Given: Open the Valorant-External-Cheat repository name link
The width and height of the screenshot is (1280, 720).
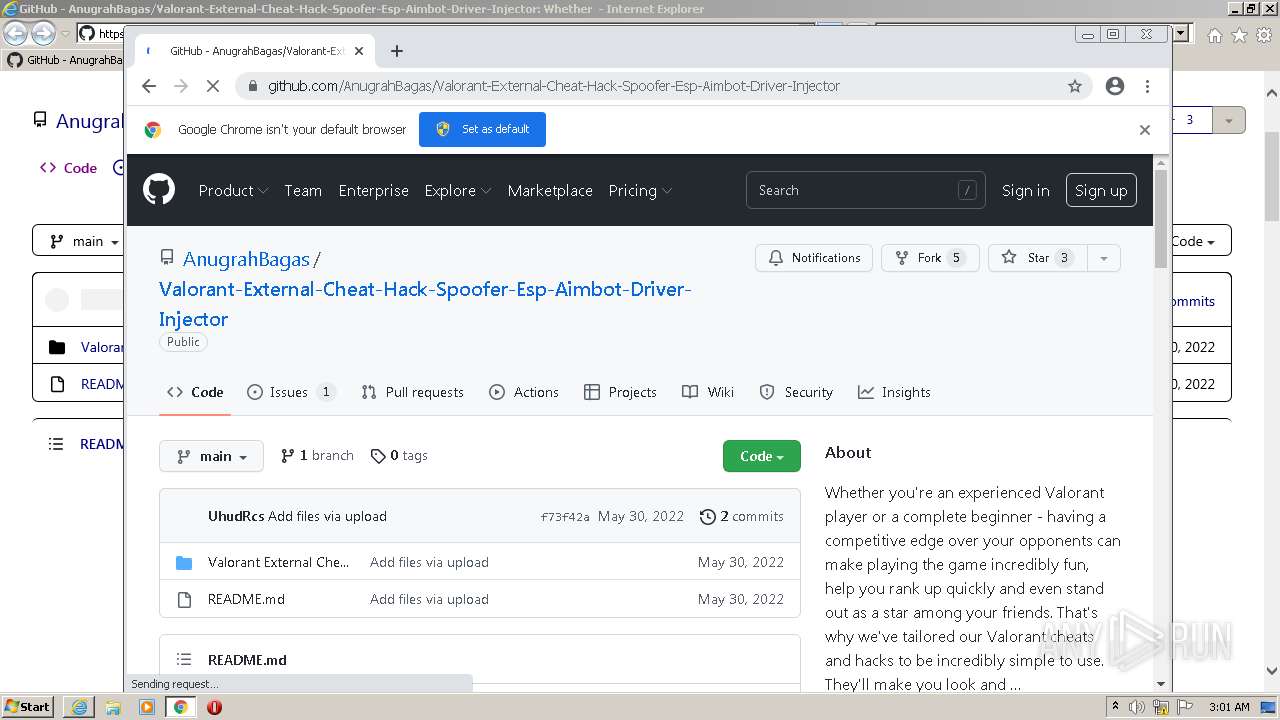Looking at the screenshot, I should pyautogui.click(x=425, y=304).
